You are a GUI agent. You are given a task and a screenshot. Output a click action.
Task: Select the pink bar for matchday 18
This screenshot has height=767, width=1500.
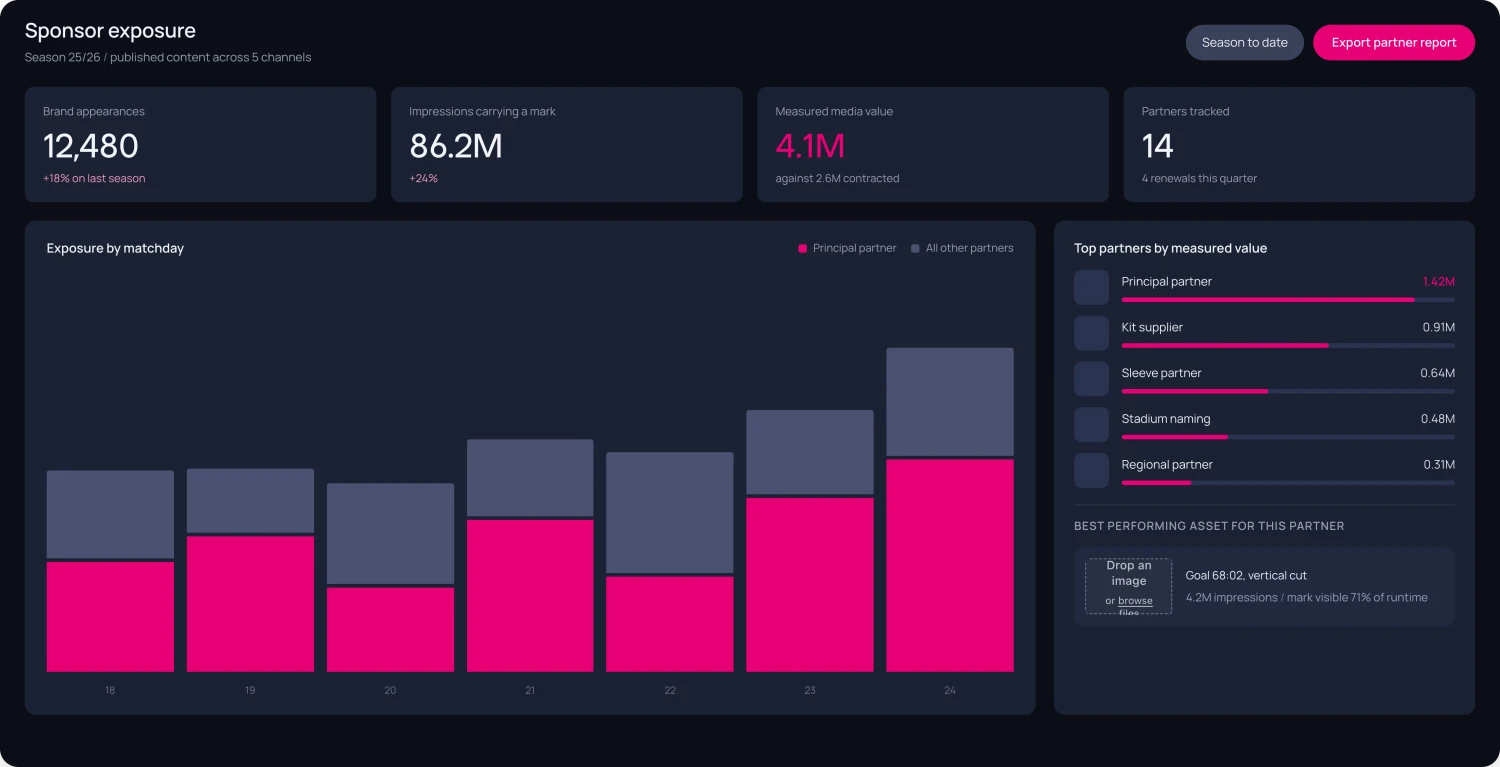(110, 617)
